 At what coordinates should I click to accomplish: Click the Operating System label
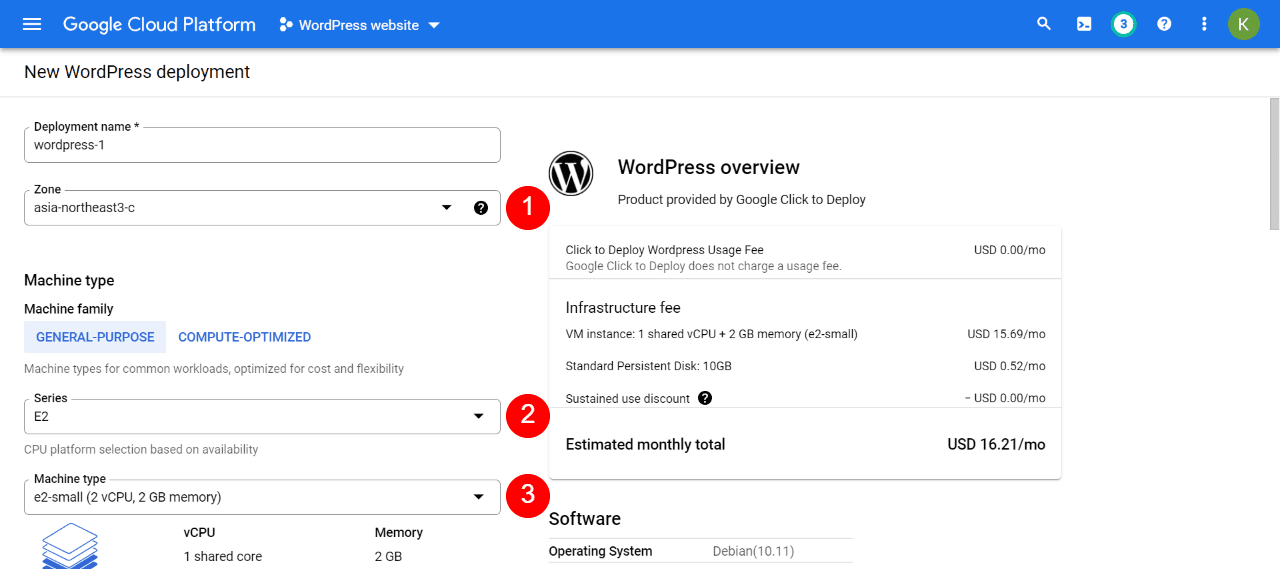pyautogui.click(x=601, y=551)
